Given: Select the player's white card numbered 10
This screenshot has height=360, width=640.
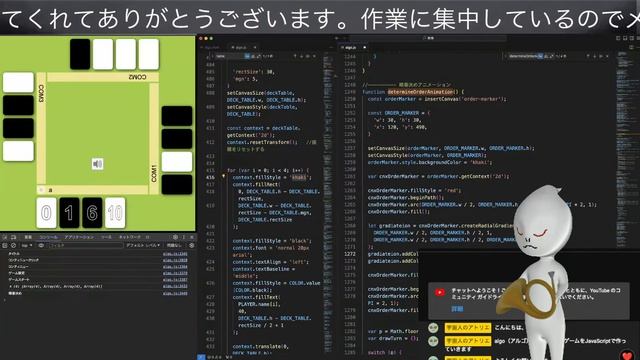Looking at the screenshot, I should click(x=115, y=213).
